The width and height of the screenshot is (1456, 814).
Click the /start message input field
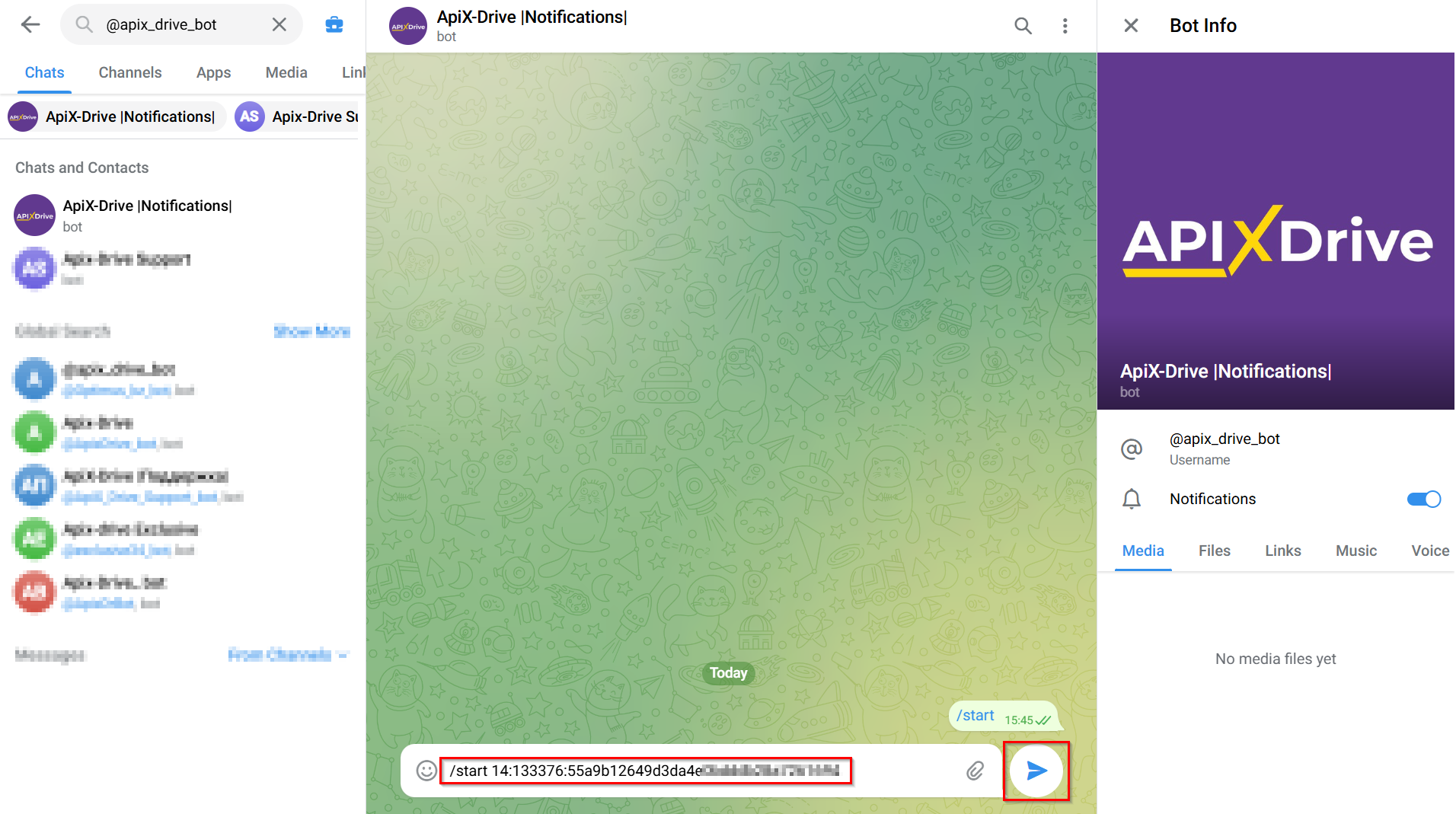(646, 771)
